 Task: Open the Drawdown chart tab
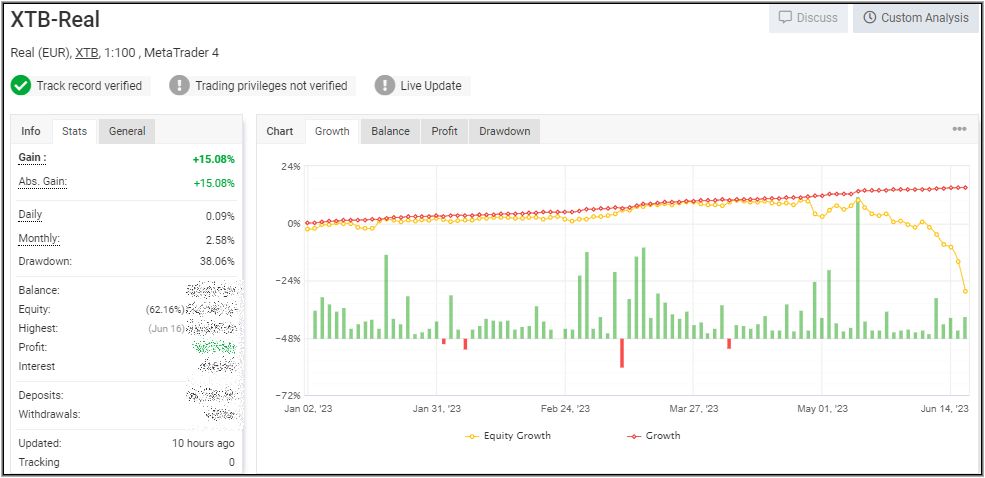pos(504,131)
